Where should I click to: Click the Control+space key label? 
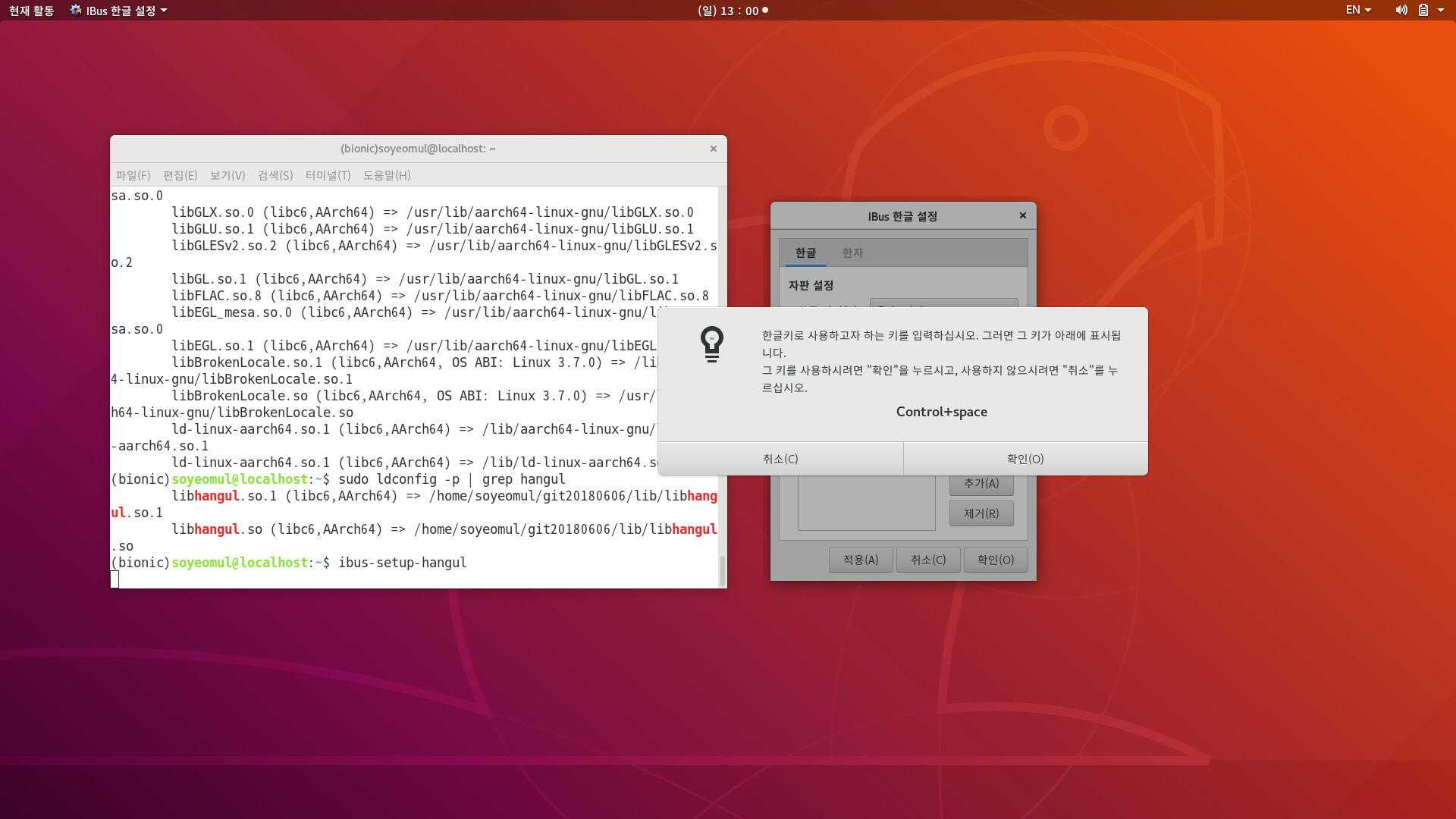pyautogui.click(x=942, y=412)
